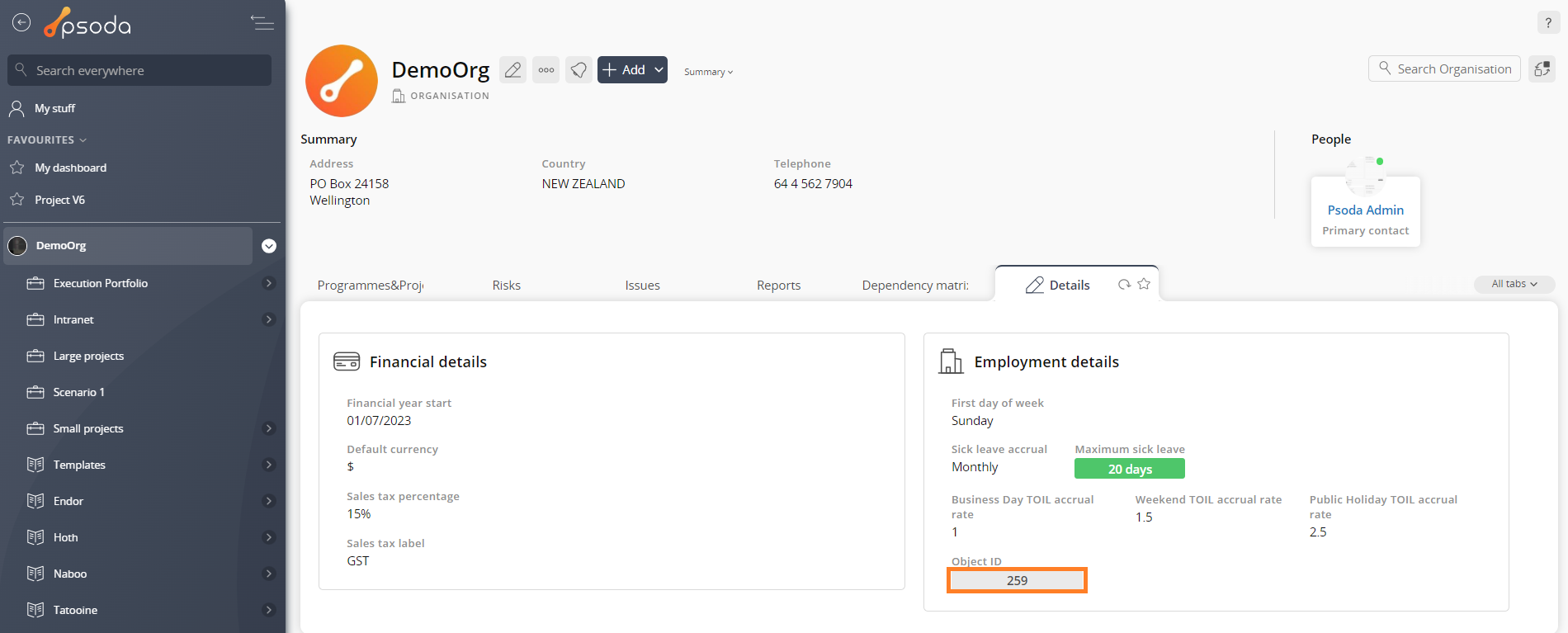The height and width of the screenshot is (633, 1568).
Task: Click the Financial year start value 01/07/2023
Action: [379, 421]
